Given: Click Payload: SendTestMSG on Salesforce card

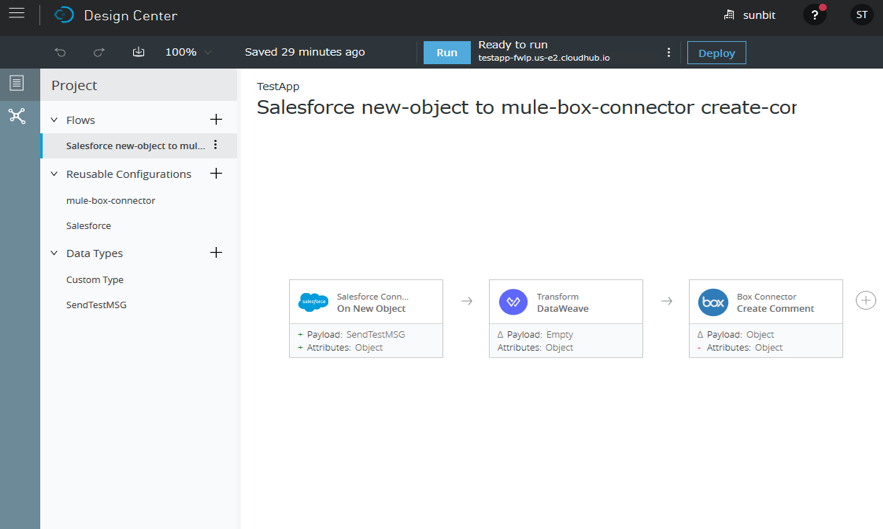Looking at the screenshot, I should 356,335.
